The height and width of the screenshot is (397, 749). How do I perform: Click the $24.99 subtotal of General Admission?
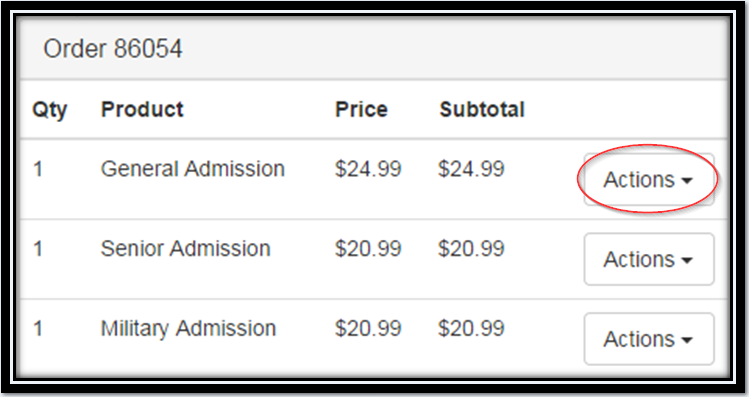tap(471, 169)
